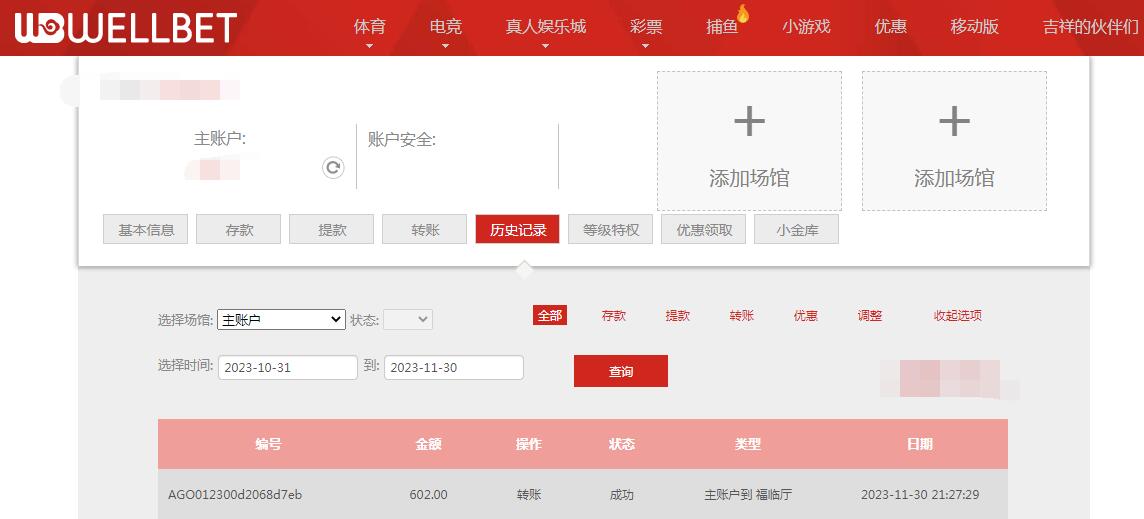Click the date 2023-11-30 21:27:29 cell
The image size is (1144, 519).
point(920,495)
